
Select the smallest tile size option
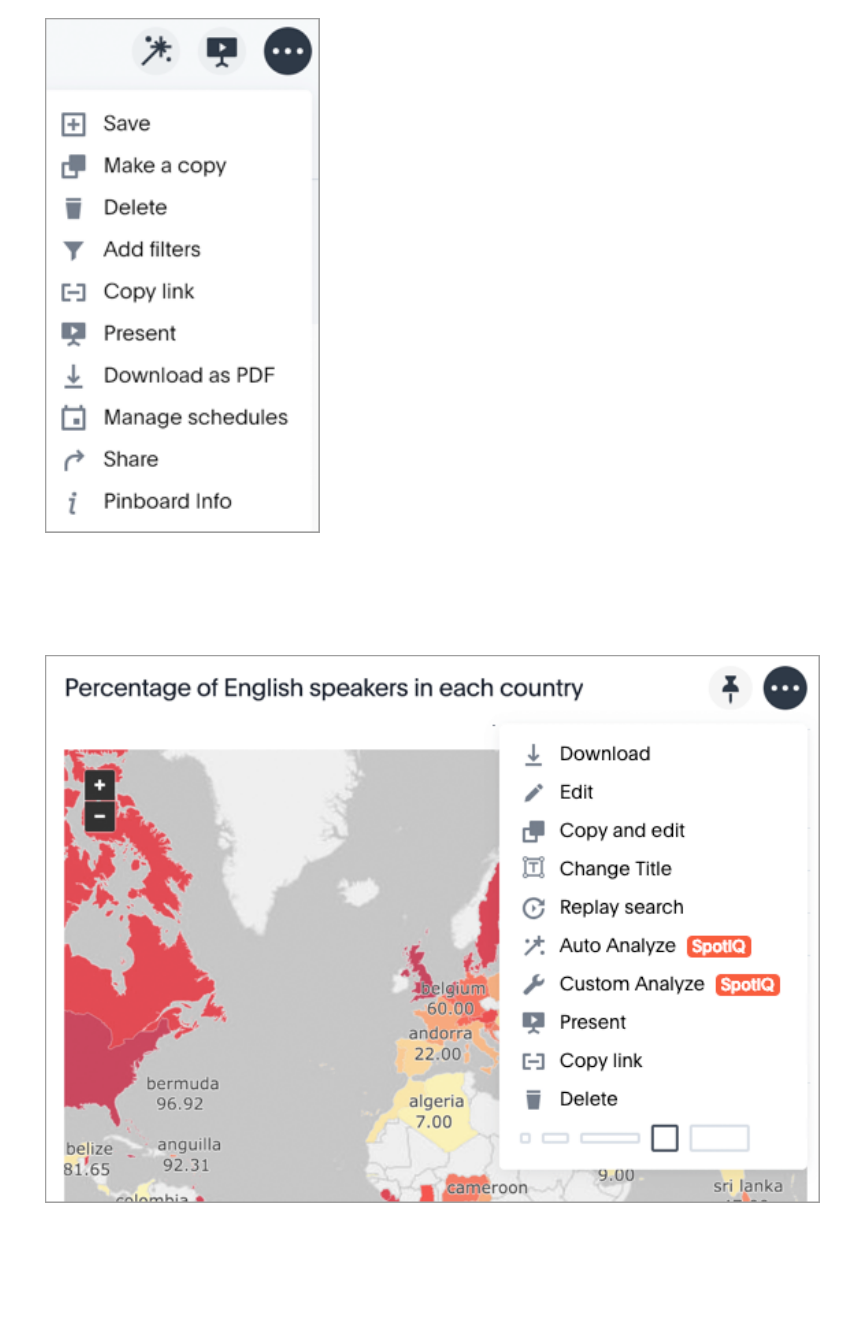coord(525,1138)
